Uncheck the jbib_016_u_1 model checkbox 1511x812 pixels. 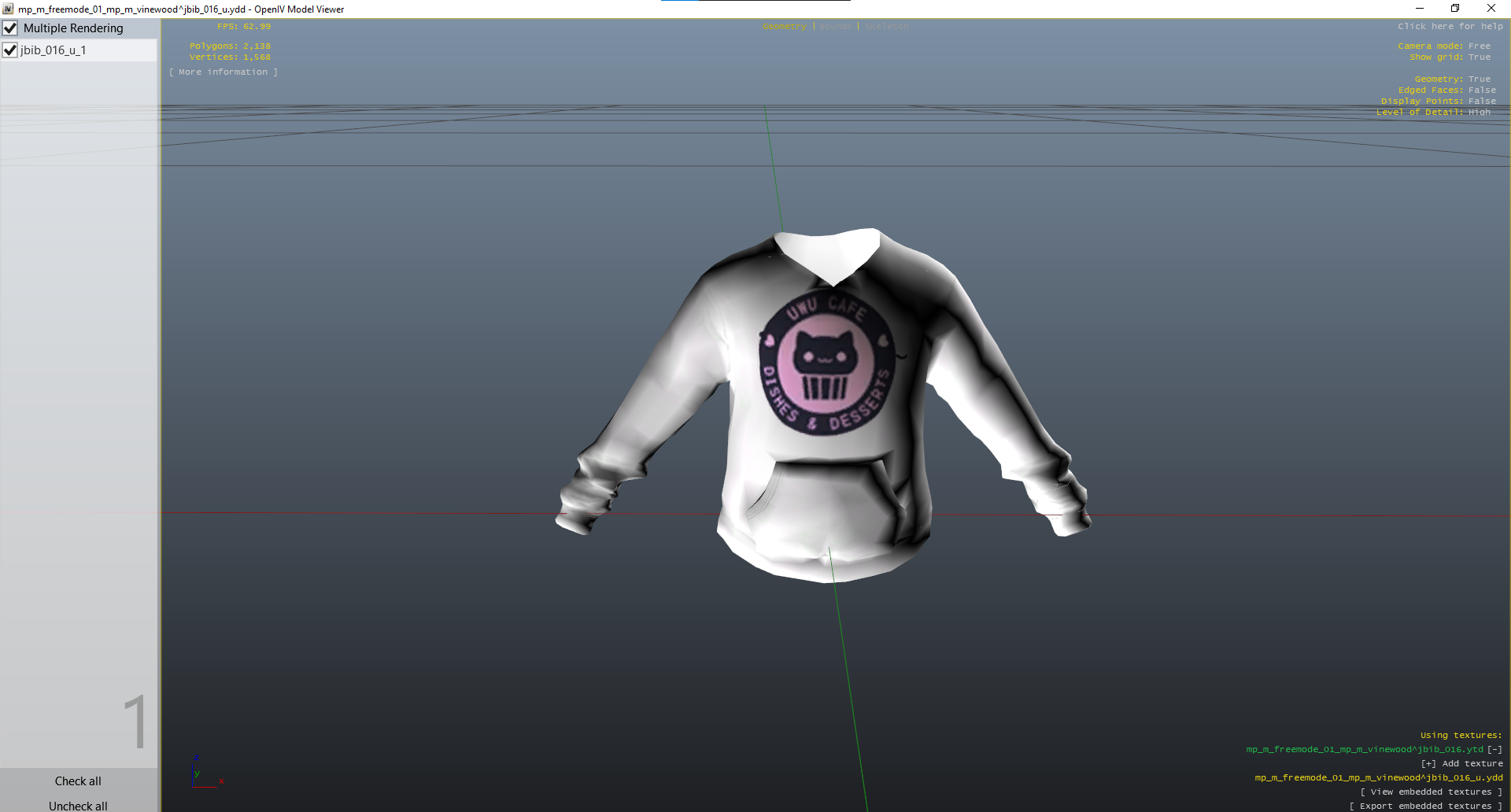click(10, 50)
